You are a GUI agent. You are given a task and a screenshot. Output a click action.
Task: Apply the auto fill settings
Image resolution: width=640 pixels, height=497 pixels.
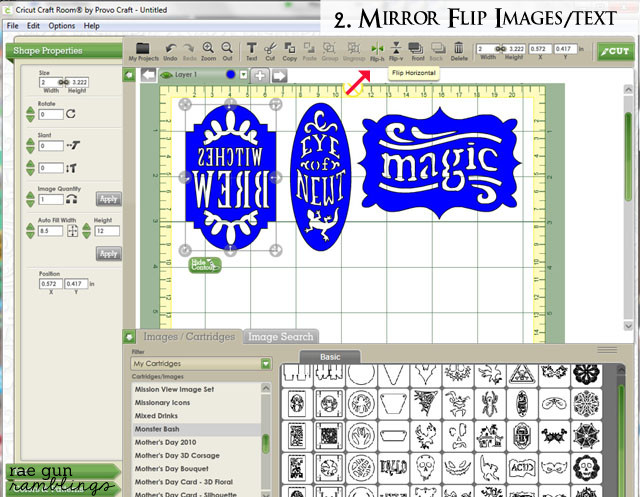(109, 253)
